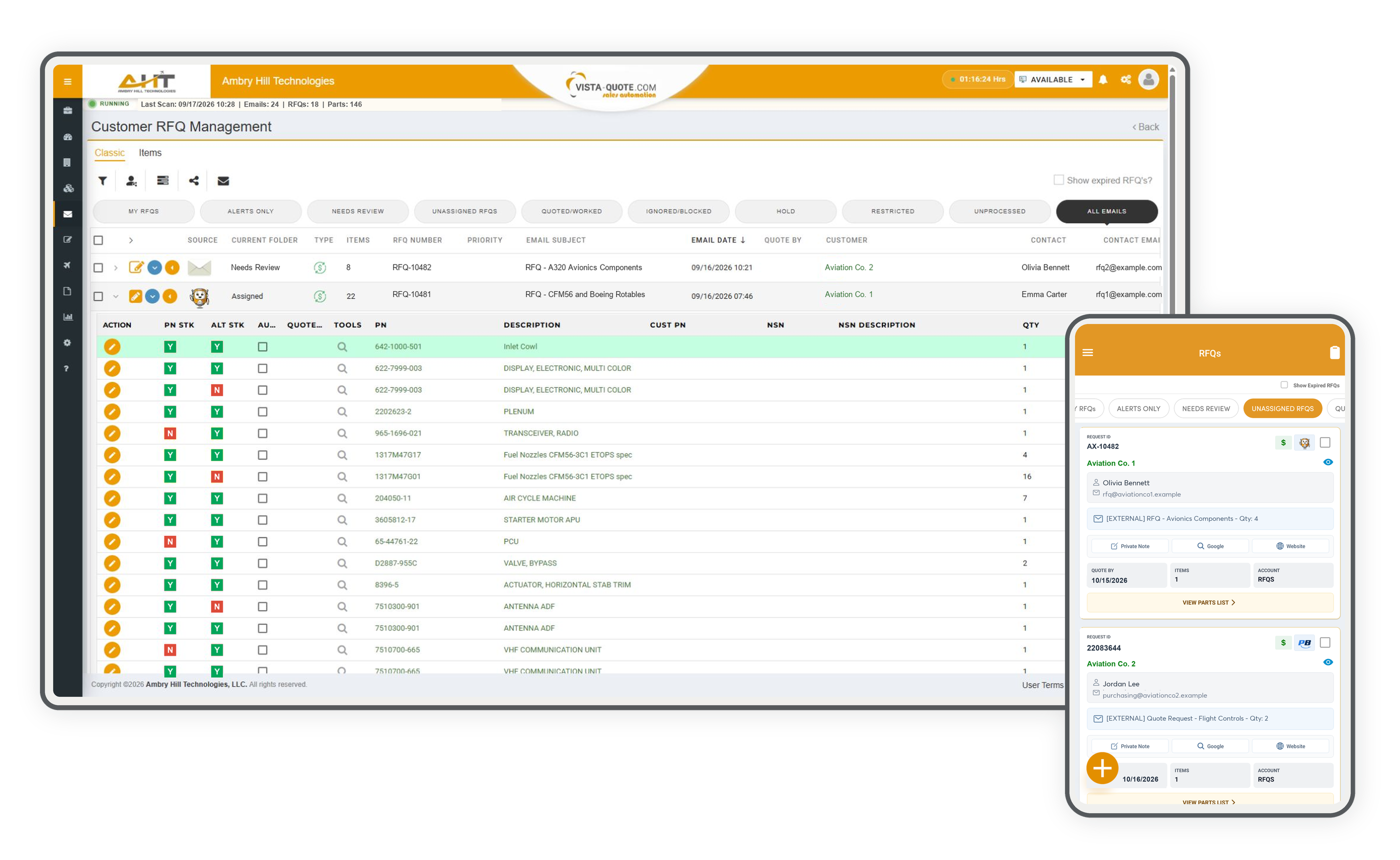Open the dashboard gauge icon in the sidebar

point(67,137)
